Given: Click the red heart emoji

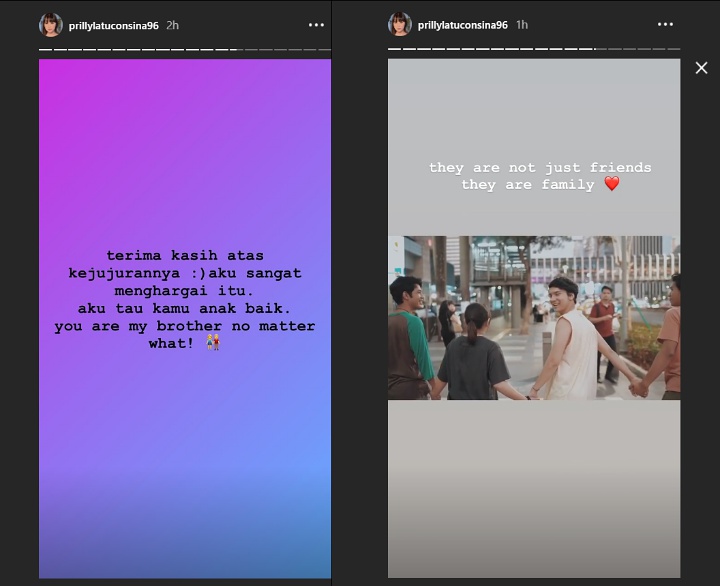Looking at the screenshot, I should point(612,184).
